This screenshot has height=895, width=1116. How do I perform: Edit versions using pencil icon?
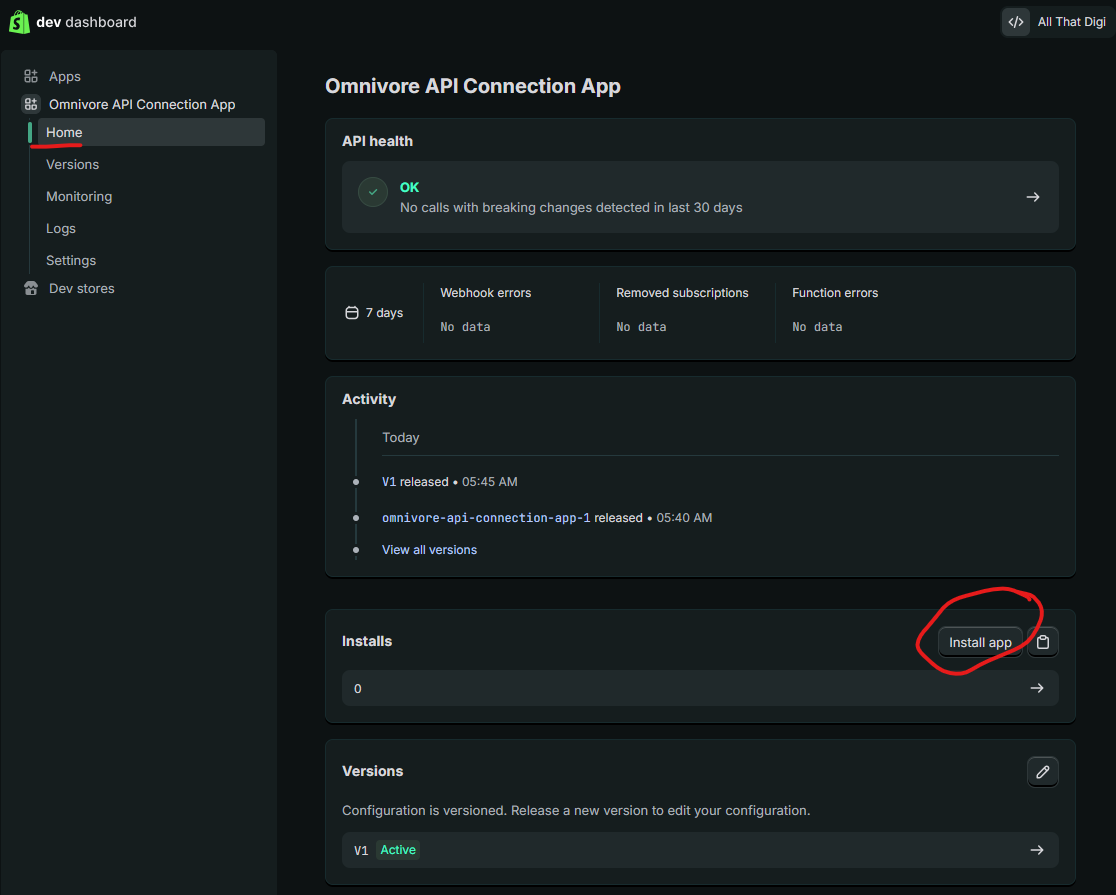click(1043, 772)
